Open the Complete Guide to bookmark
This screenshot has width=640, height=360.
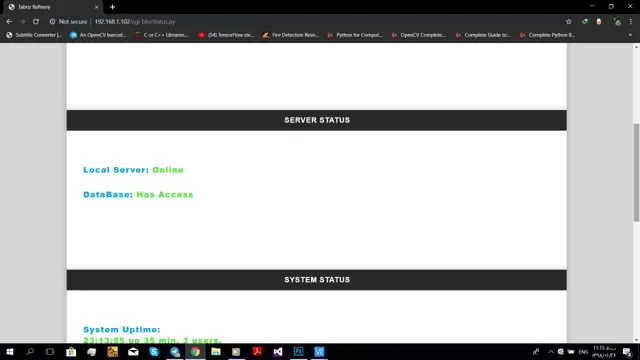pos(483,35)
